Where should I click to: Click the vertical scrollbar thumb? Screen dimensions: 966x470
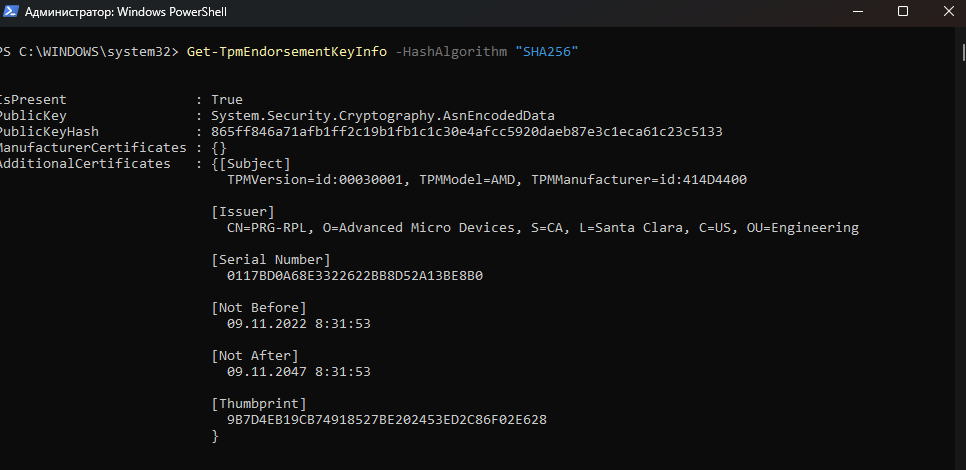point(963,52)
